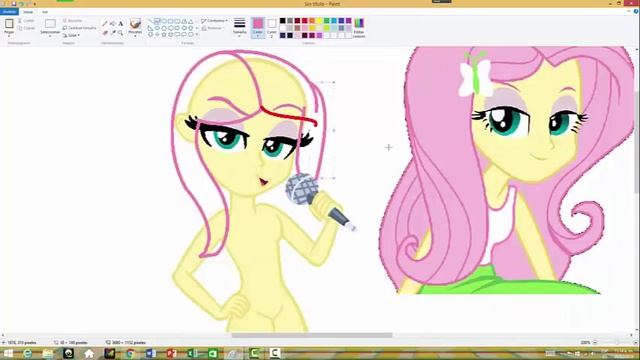The height and width of the screenshot is (360, 640).
Task: Open the Relleno dropdown
Action: tap(213, 28)
